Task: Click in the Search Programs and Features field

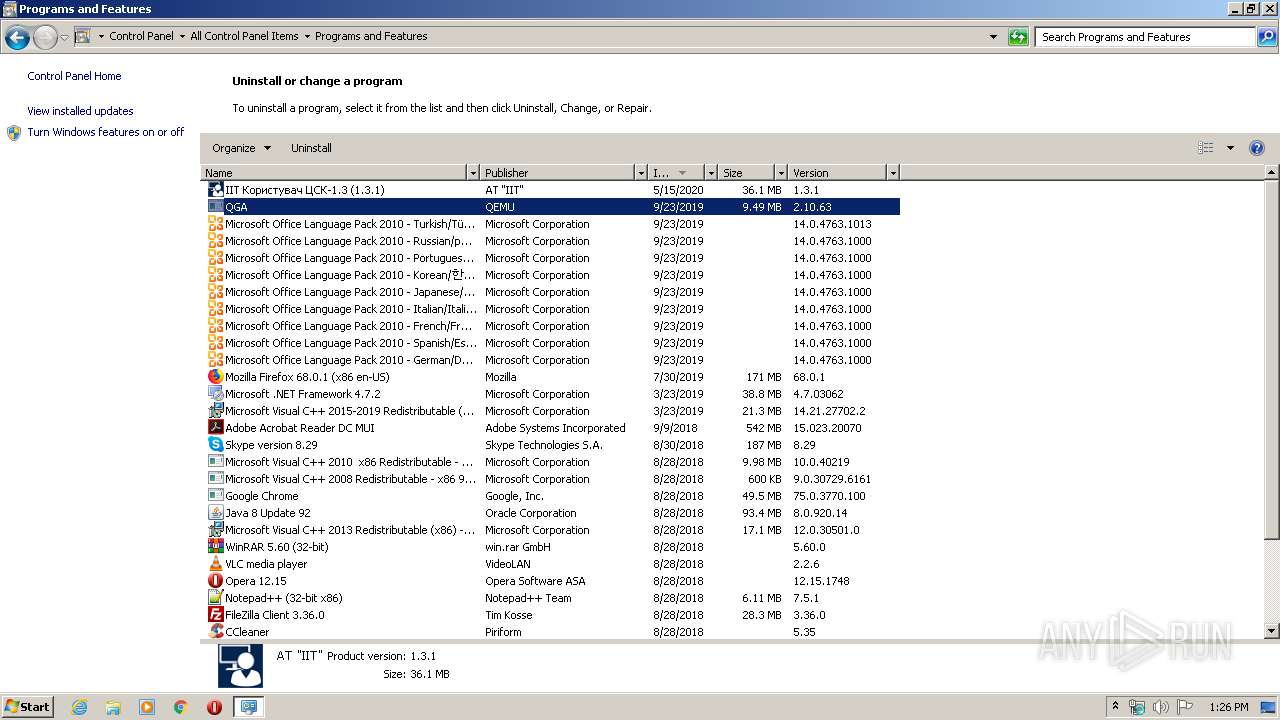Action: pos(1146,37)
